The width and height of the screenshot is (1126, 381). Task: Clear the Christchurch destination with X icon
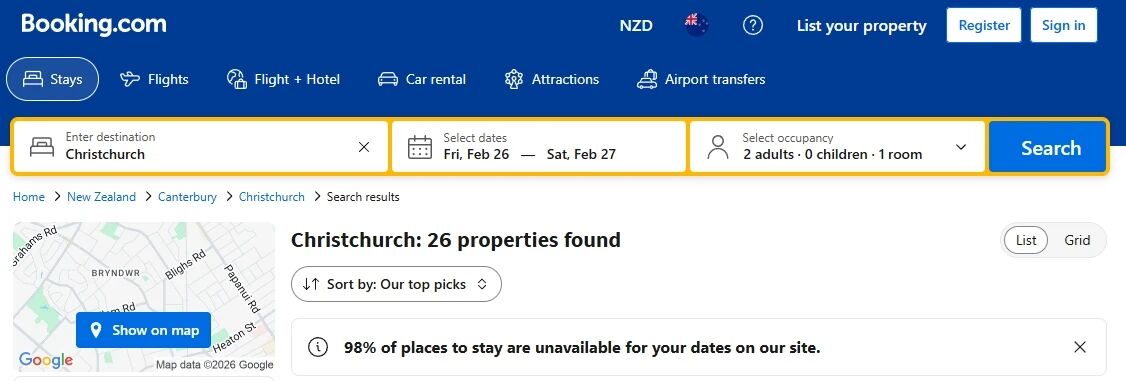(x=364, y=147)
